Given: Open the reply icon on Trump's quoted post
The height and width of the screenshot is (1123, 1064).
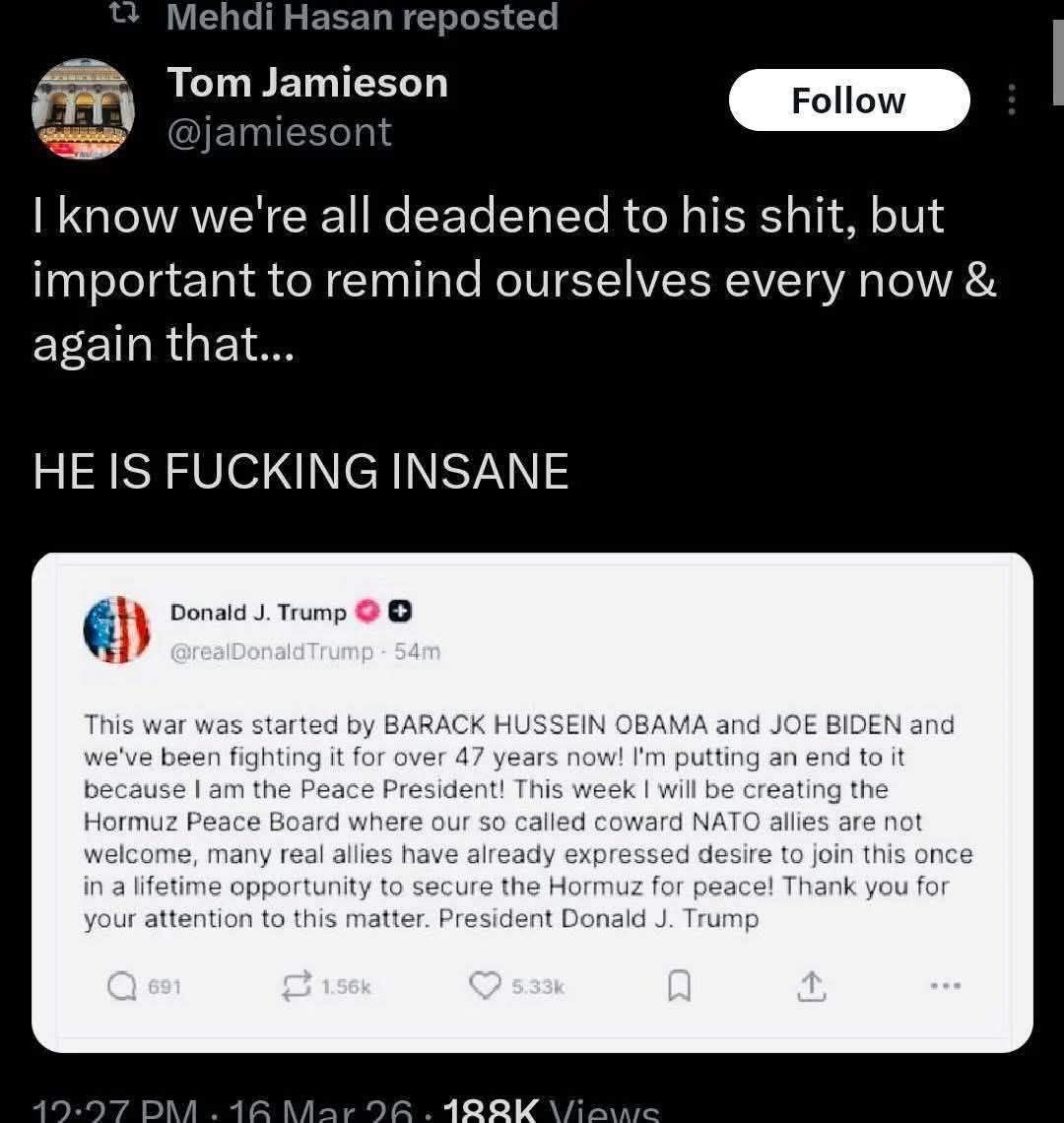Looking at the screenshot, I should [122, 985].
